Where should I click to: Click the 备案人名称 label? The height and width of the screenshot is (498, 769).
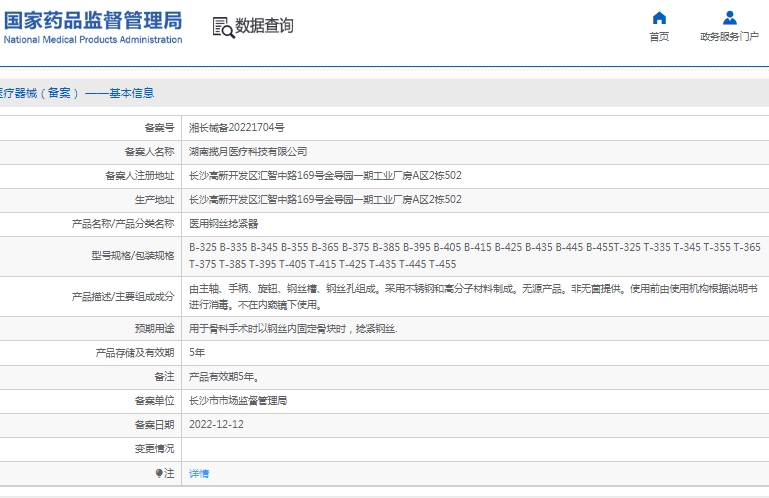[x=150, y=152]
